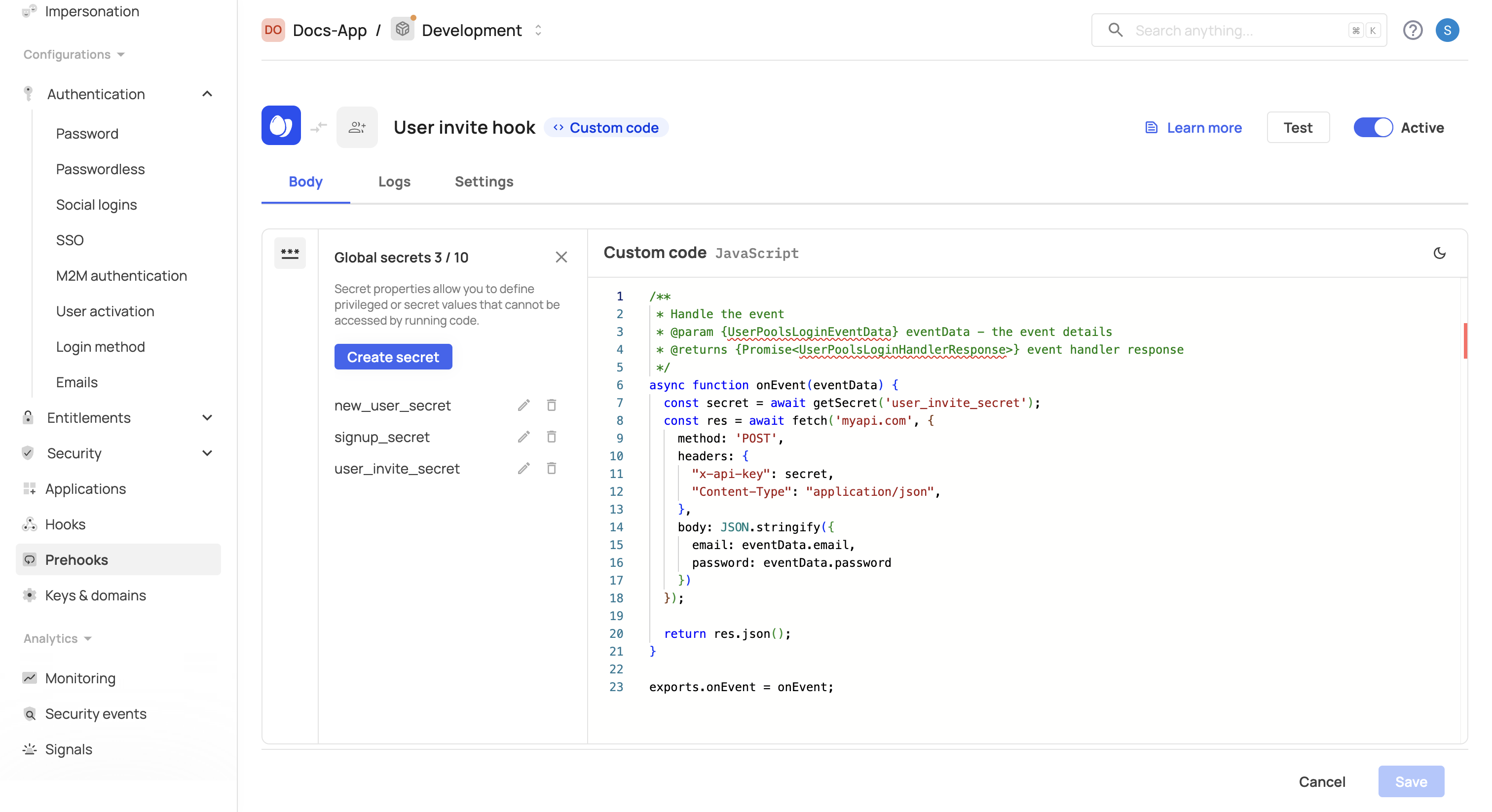
Task: Open help question mark icon
Action: (1412, 30)
